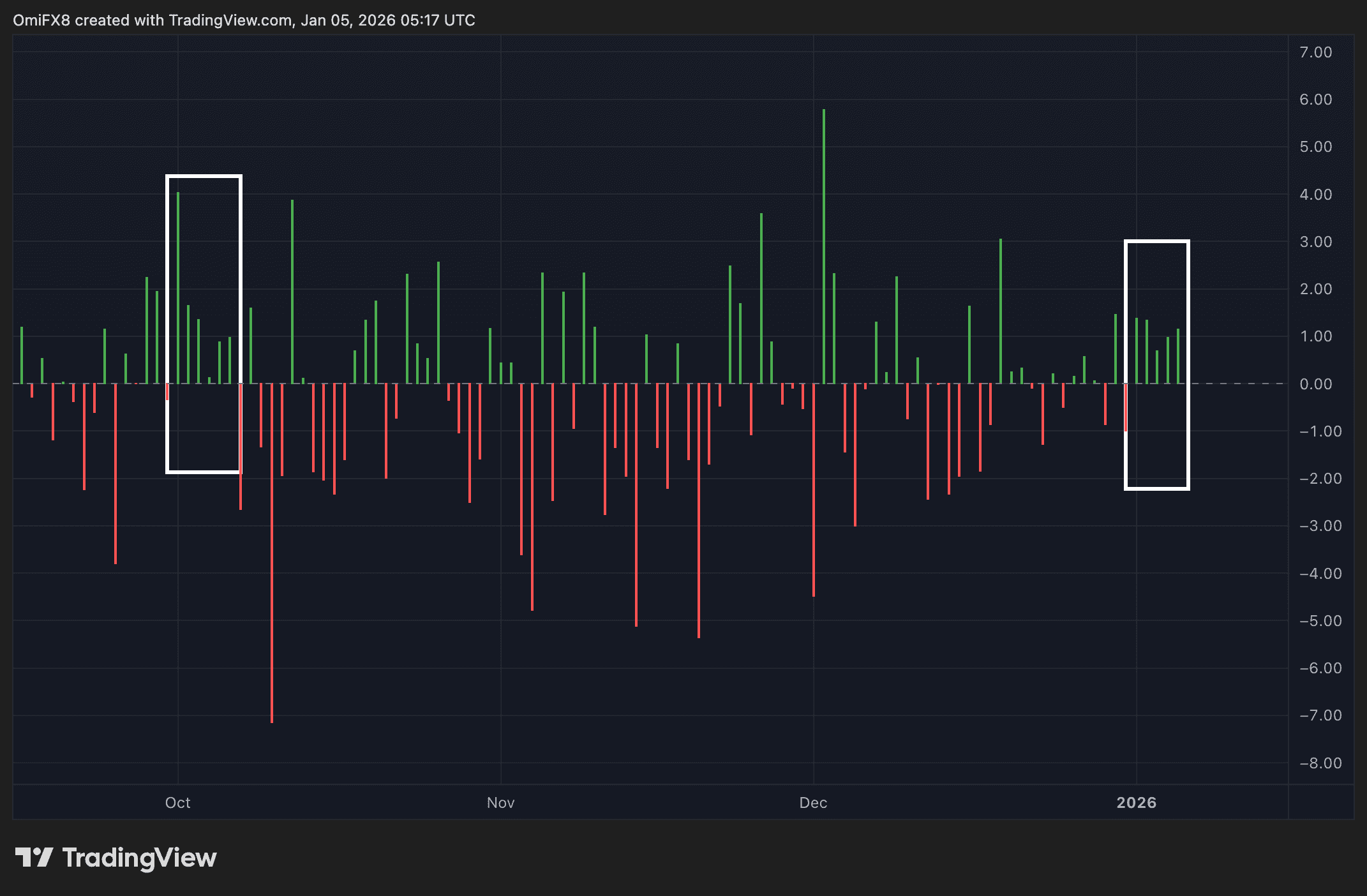Image resolution: width=1367 pixels, height=896 pixels.
Task: Expand the Dec axis label
Action: coord(812,803)
